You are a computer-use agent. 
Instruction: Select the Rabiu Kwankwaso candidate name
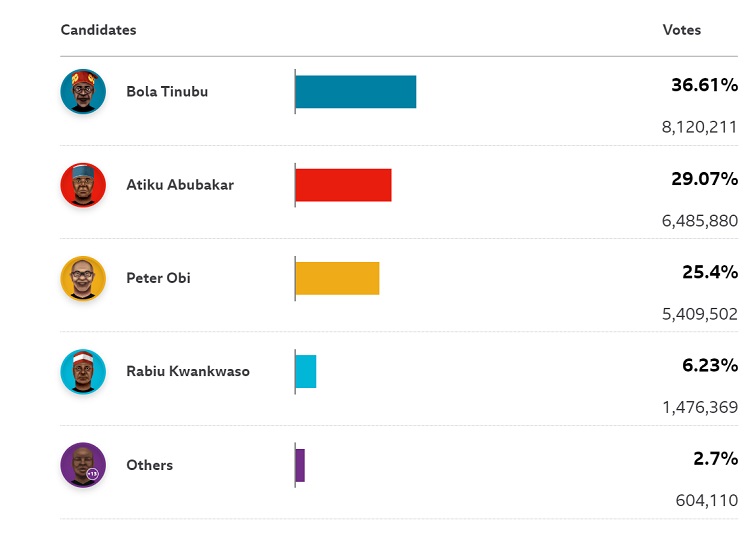tap(188, 372)
